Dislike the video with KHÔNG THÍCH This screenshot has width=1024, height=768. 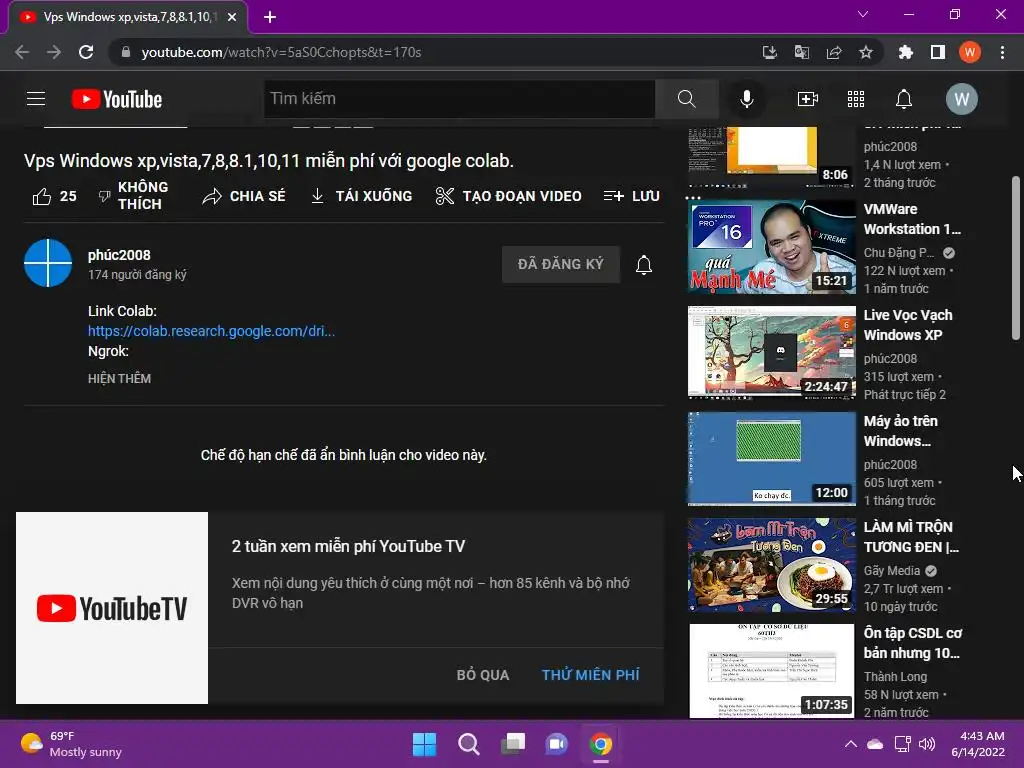tap(133, 195)
